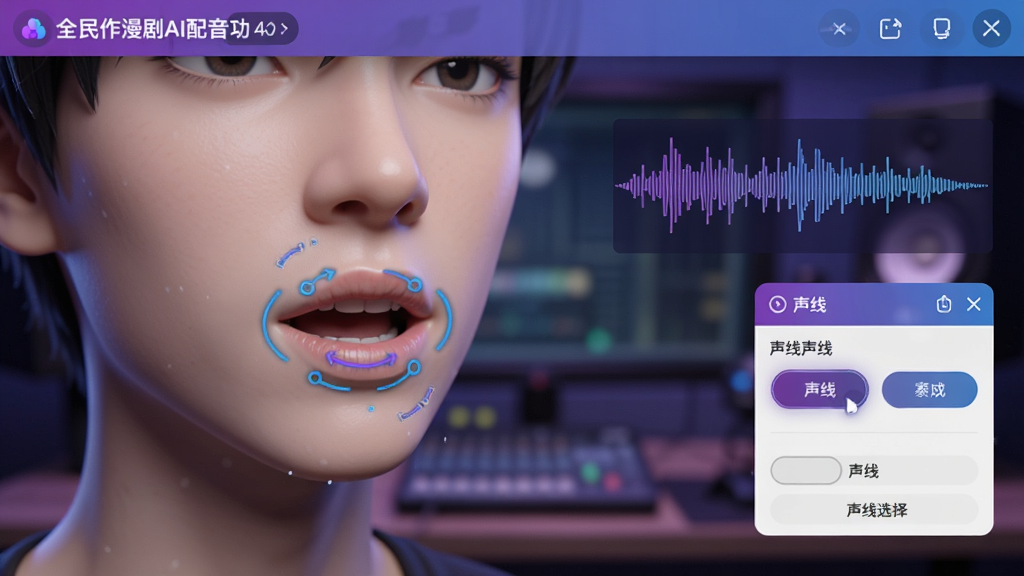Click the 声线 panel title text
The width and height of the screenshot is (1024, 576).
[x=810, y=304]
